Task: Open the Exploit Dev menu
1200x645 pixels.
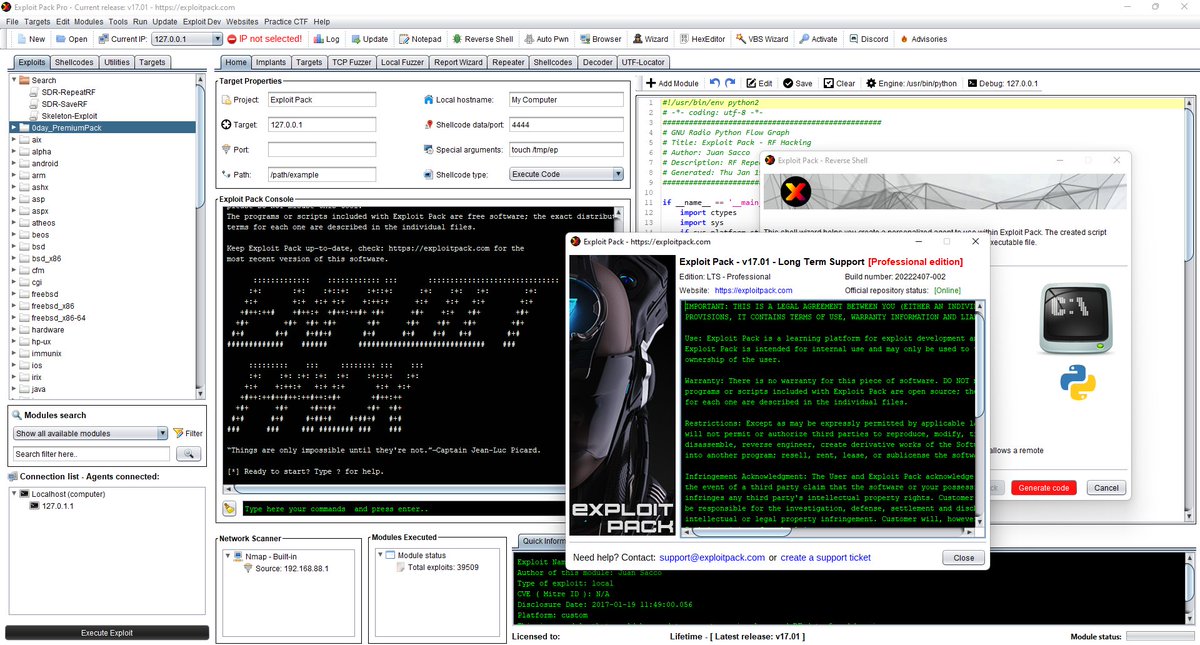Action: [202, 21]
